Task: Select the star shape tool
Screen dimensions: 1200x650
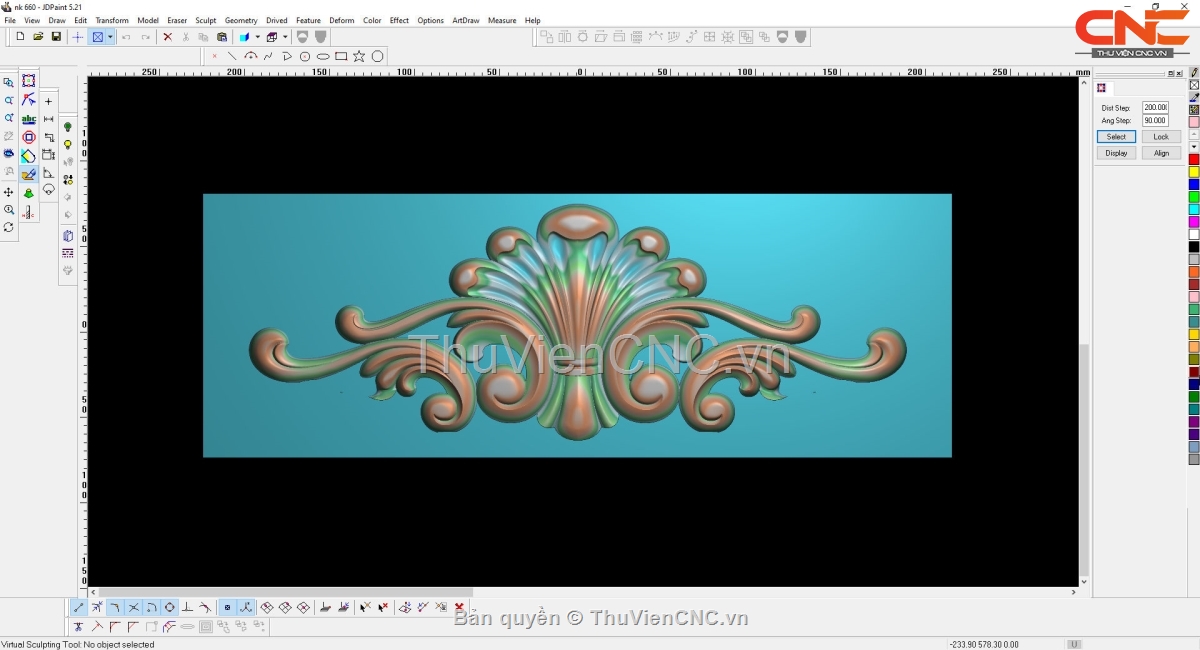Action: click(x=359, y=56)
